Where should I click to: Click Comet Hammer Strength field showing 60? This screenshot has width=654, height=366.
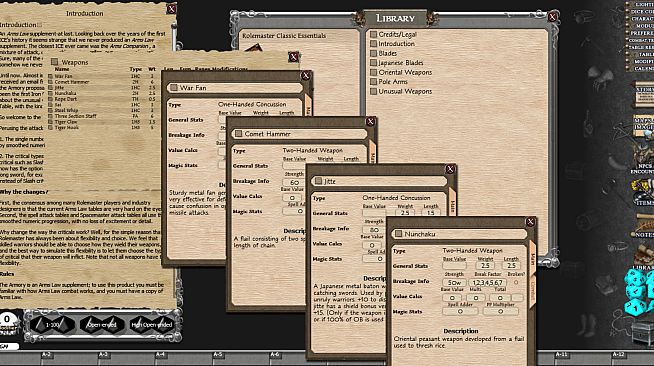(x=294, y=182)
